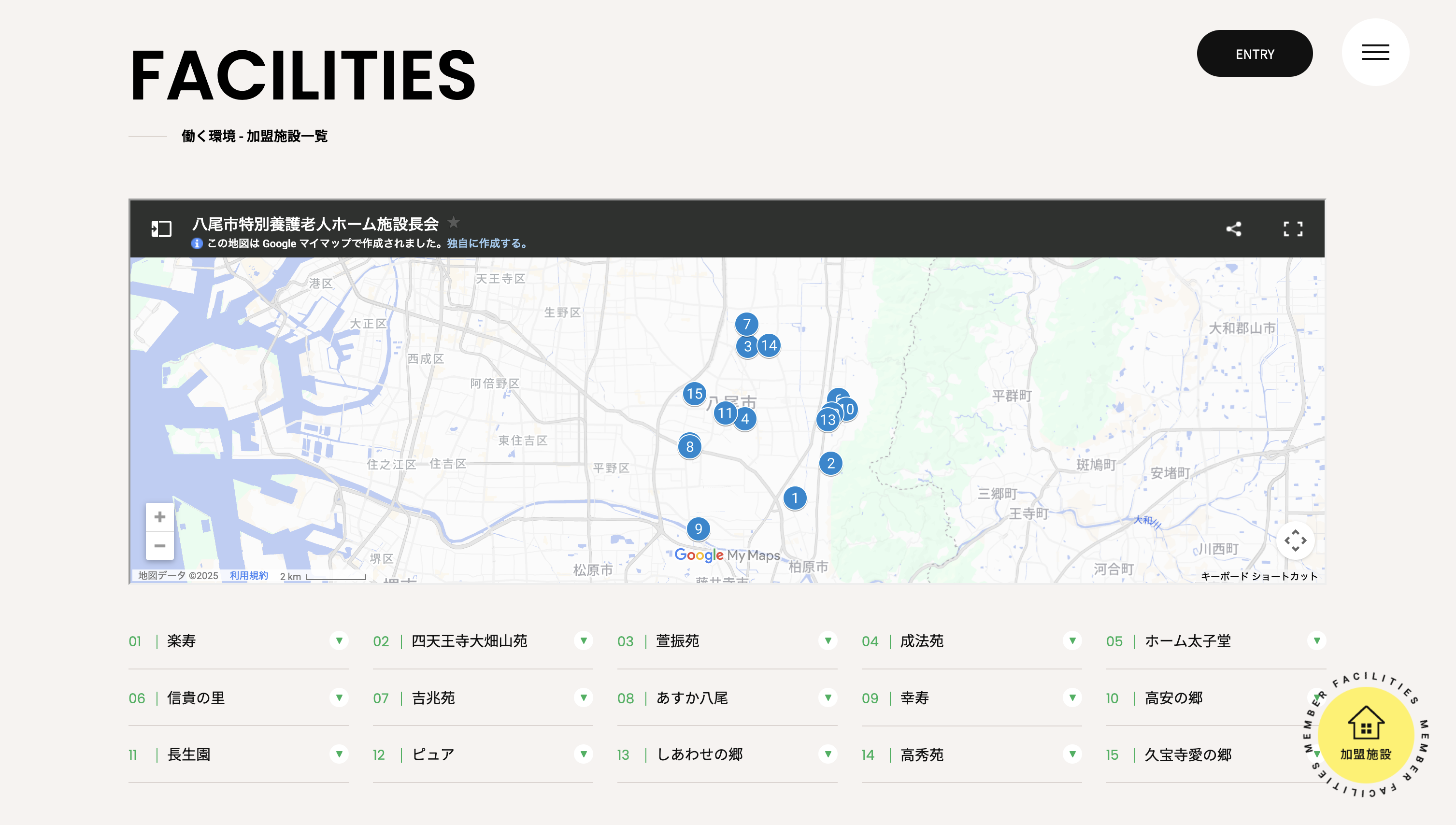Viewport: 1456px width, 825px height.
Task: Click the yellow 加盟施設 badge
Action: pos(1365,736)
